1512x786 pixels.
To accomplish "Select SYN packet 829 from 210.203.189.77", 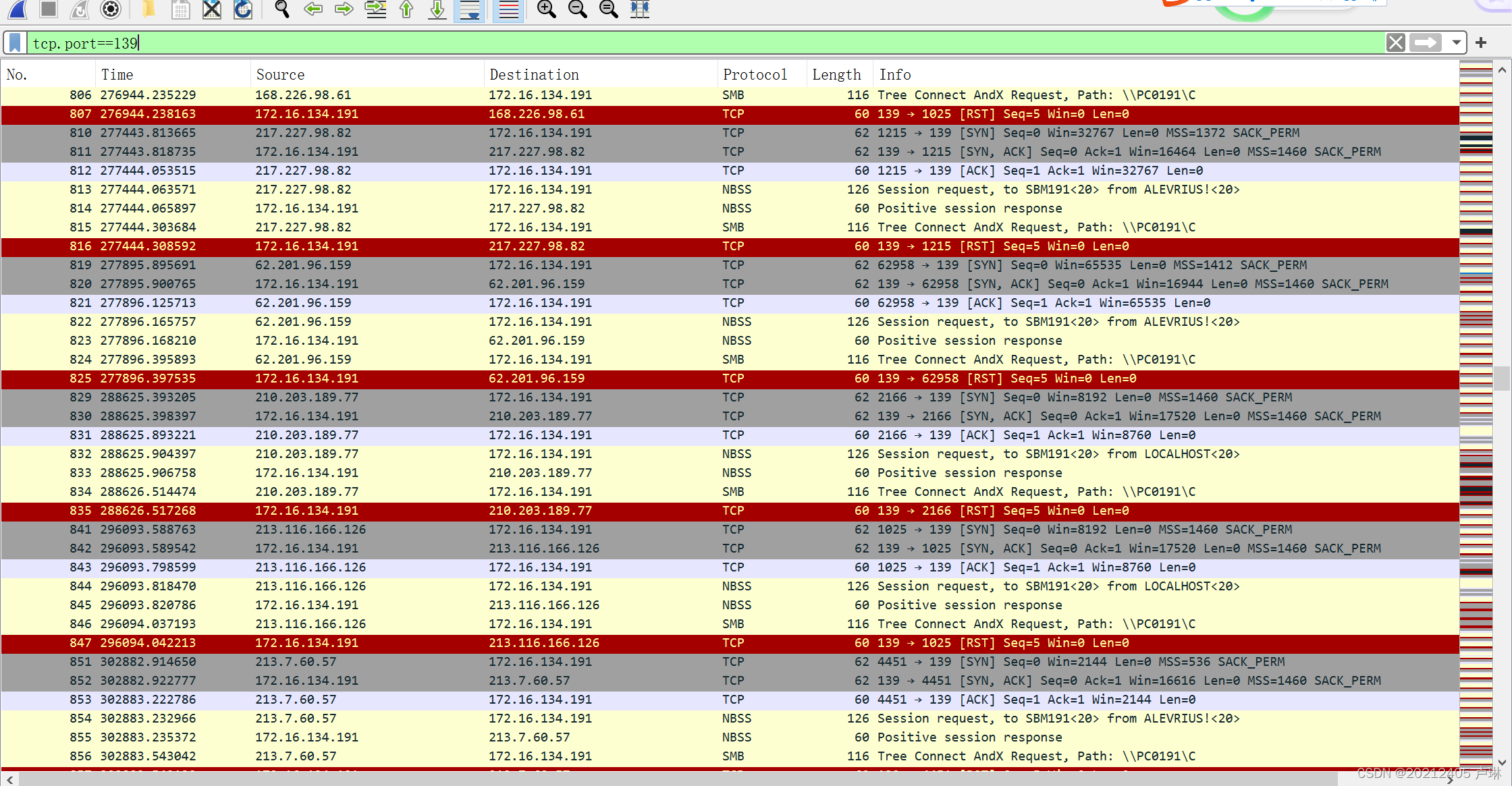I will 730,397.
